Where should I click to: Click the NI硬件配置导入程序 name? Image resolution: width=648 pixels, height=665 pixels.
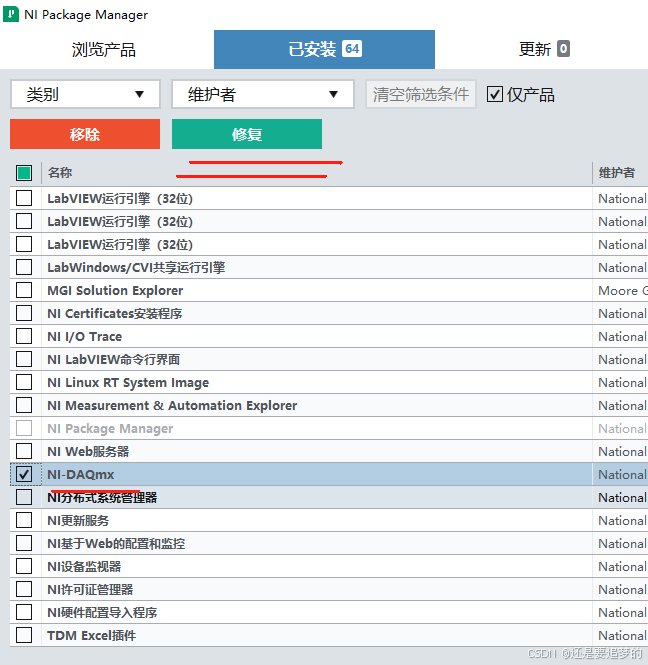point(102,612)
